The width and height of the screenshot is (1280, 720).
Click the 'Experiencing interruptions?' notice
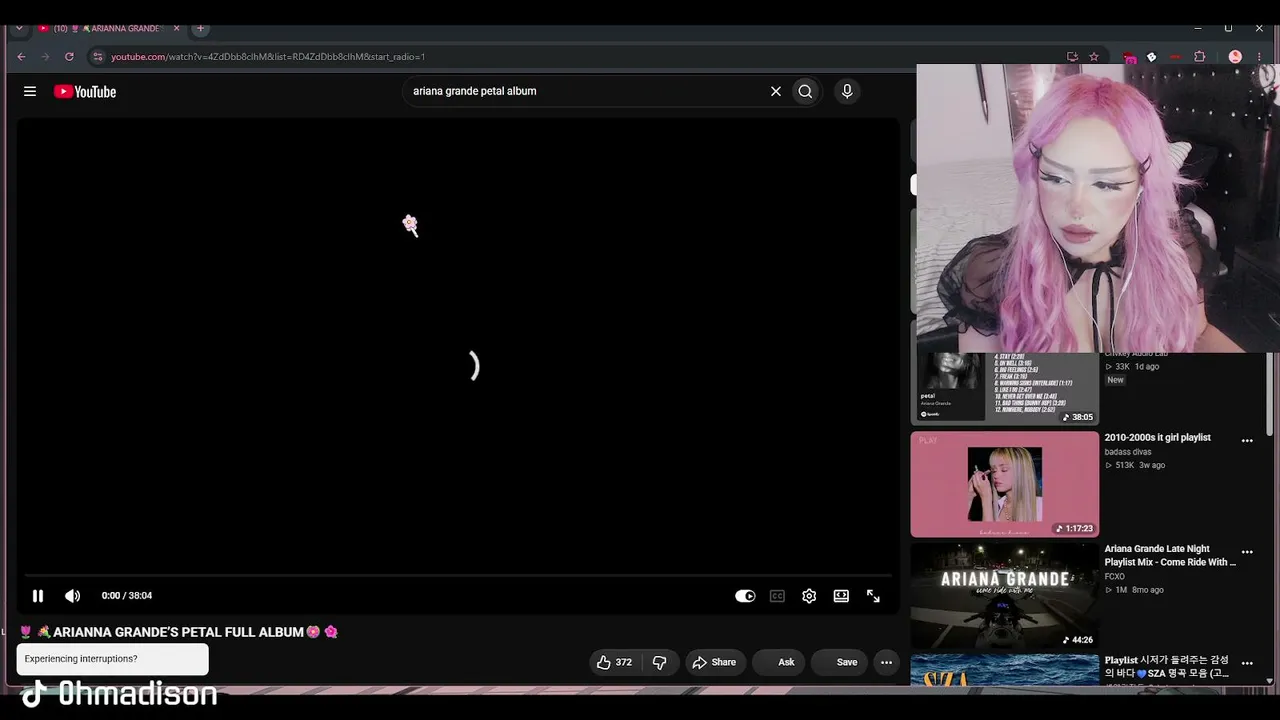[x=112, y=659]
